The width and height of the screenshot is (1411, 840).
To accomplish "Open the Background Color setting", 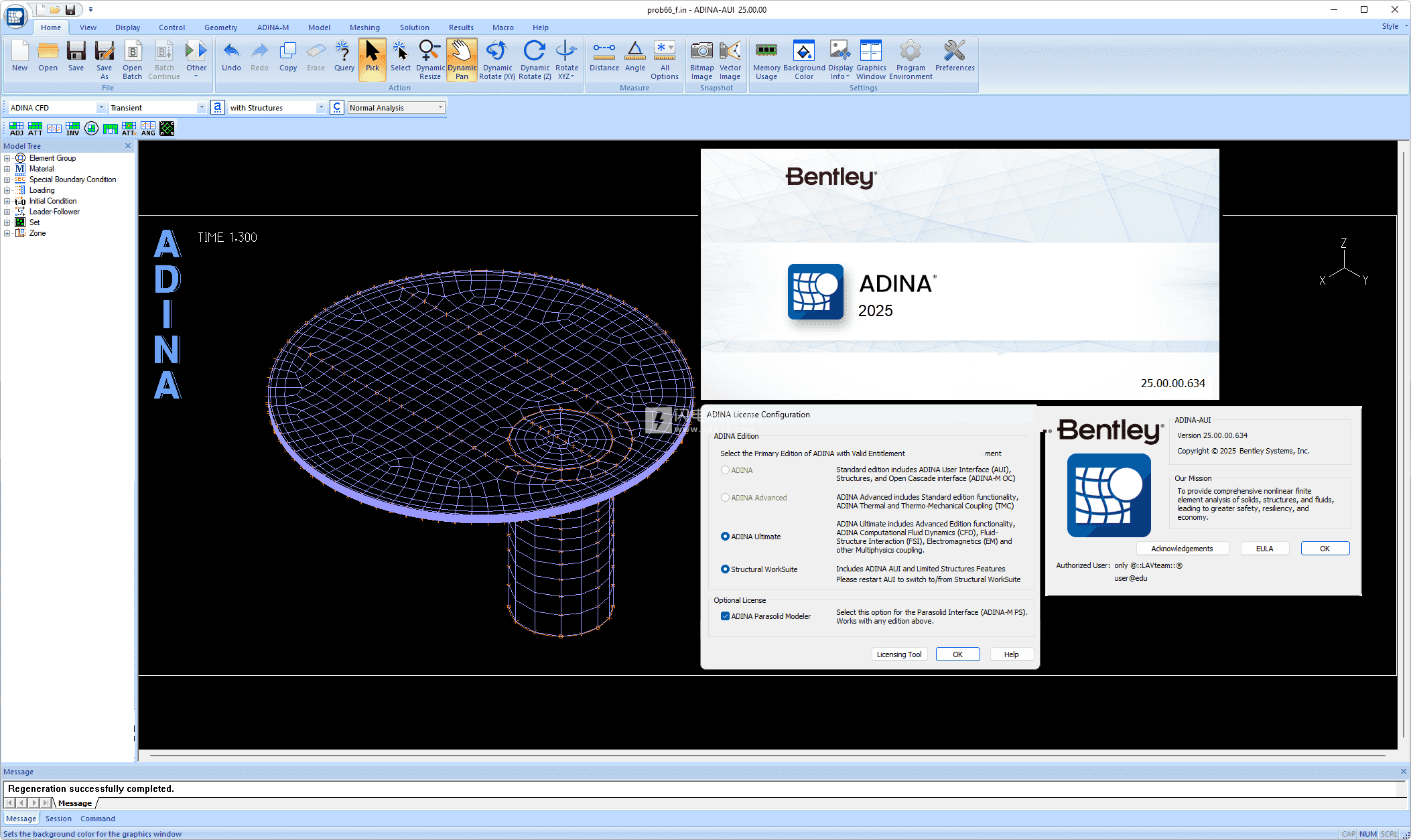I will click(804, 60).
